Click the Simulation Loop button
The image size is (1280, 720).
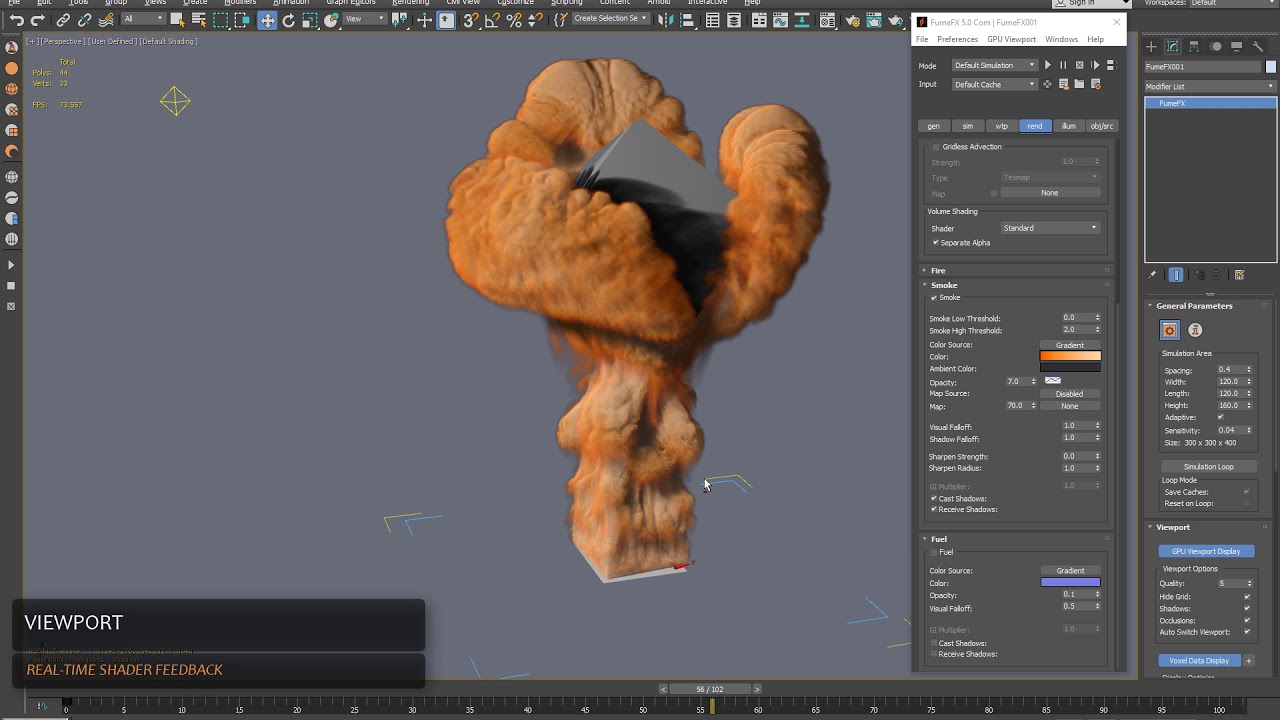point(1208,467)
